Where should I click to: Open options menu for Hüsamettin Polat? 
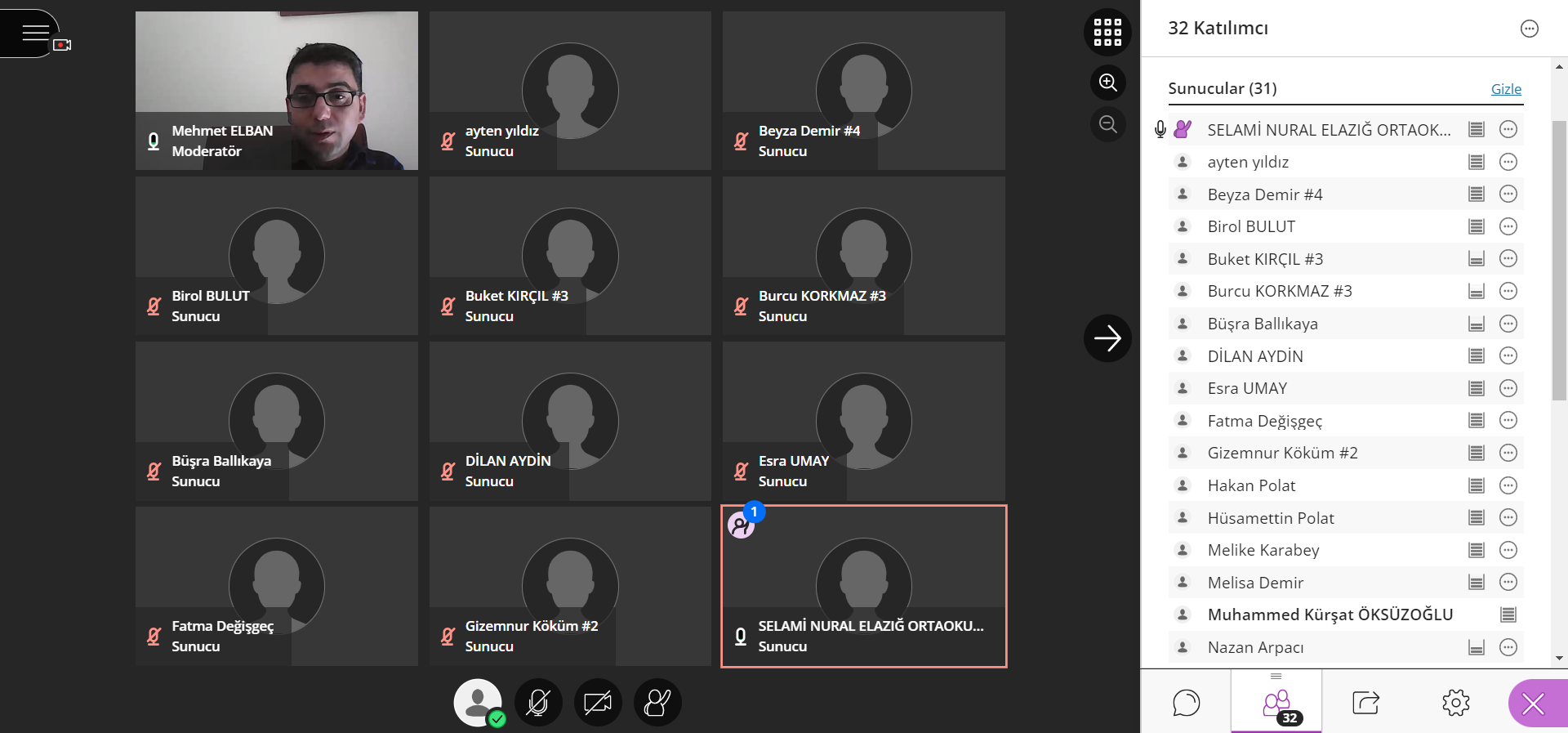(1508, 517)
